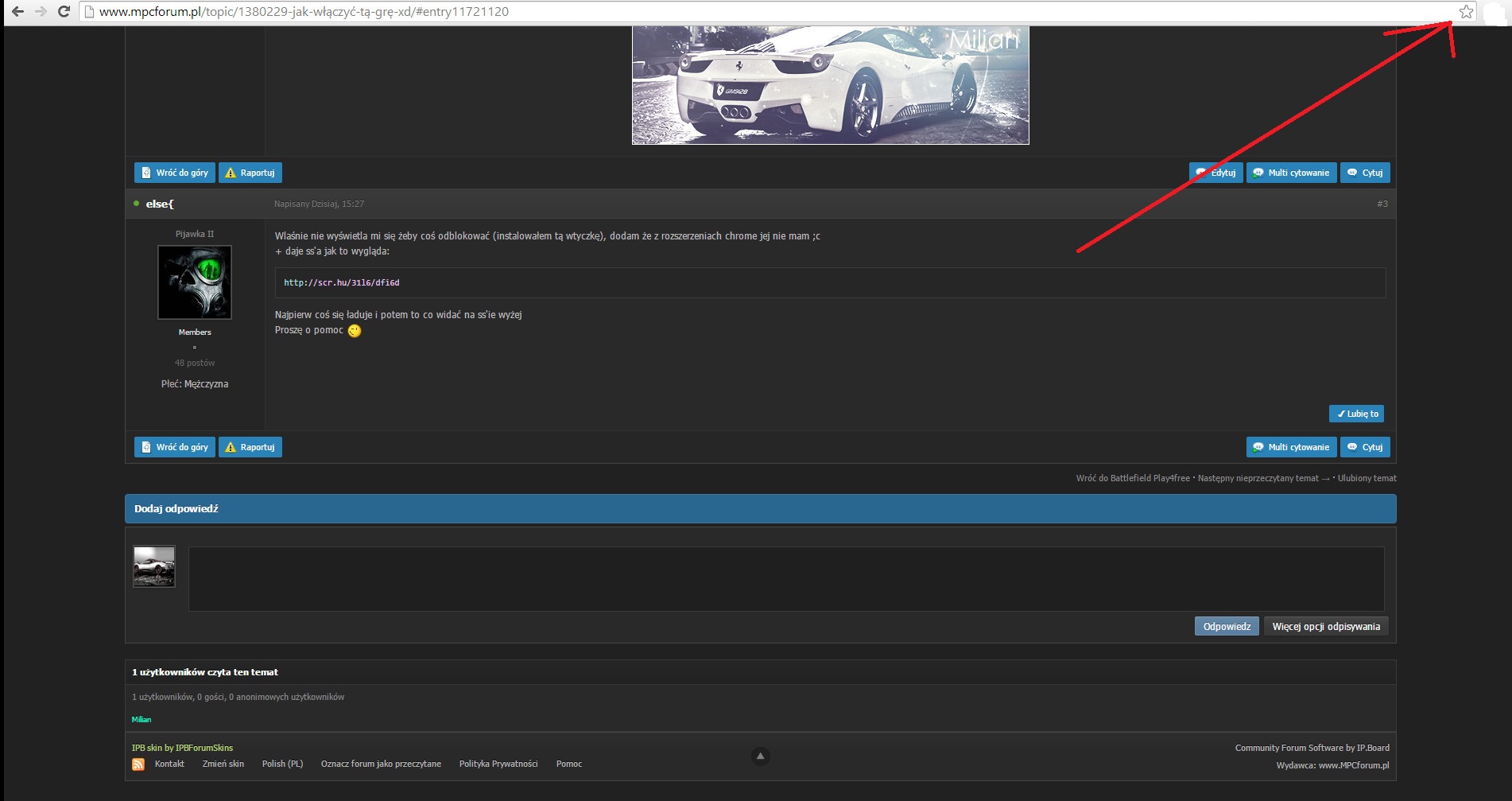Click the 'Dodaj odpowiedź' header bar

pos(760,508)
